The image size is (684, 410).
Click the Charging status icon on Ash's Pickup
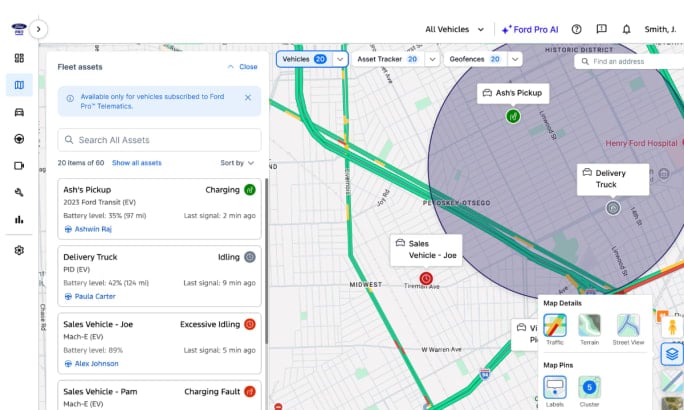pos(250,190)
